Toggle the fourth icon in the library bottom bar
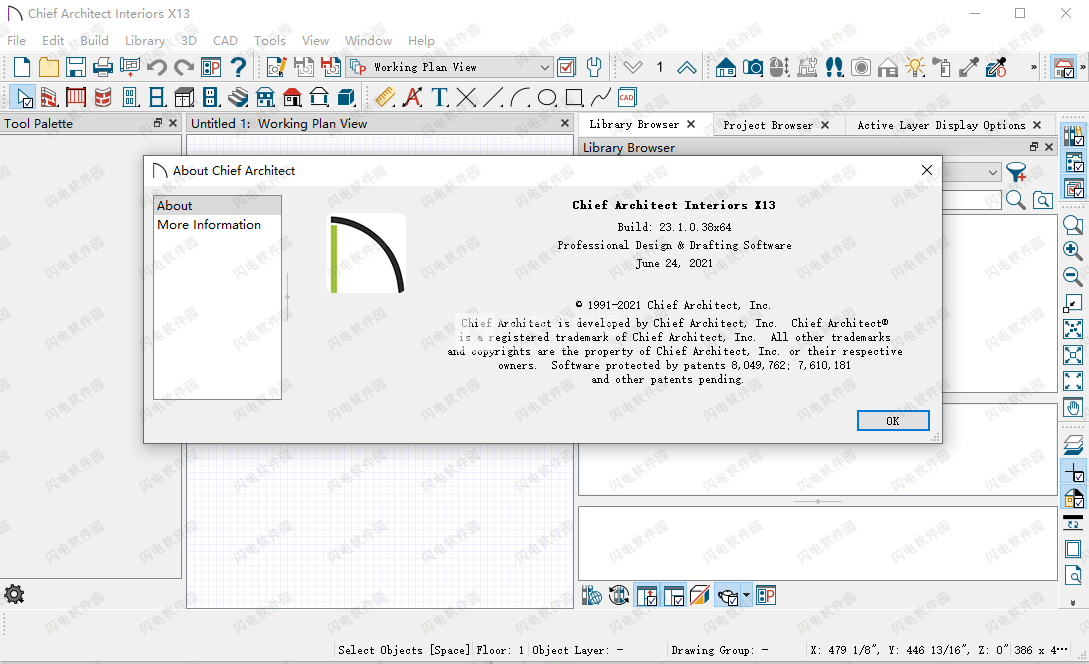Image resolution: width=1089 pixels, height=664 pixels. pos(674,595)
